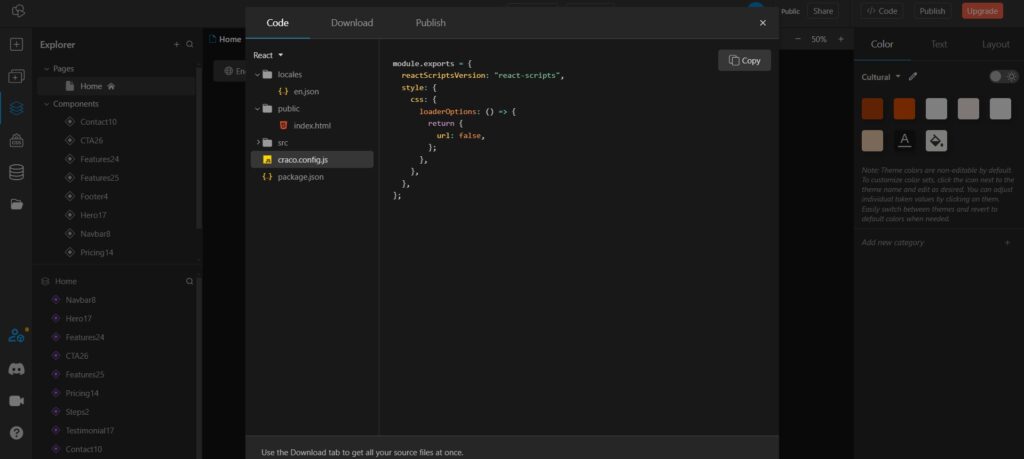Viewport: 1024px width, 459px height.
Task: Click the 50% zoom level value
Action: [x=819, y=39]
